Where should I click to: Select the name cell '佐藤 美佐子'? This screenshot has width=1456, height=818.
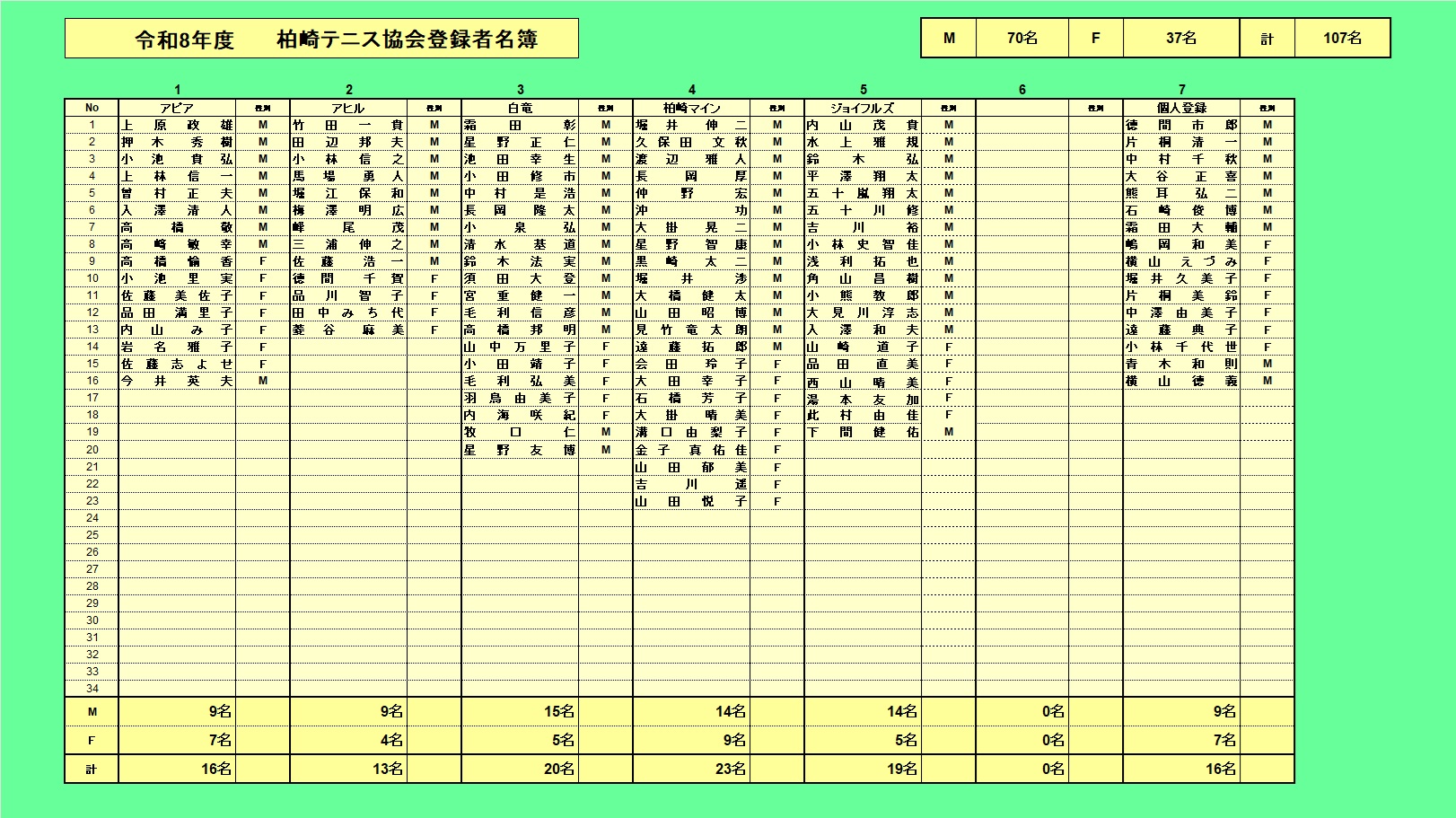point(177,295)
